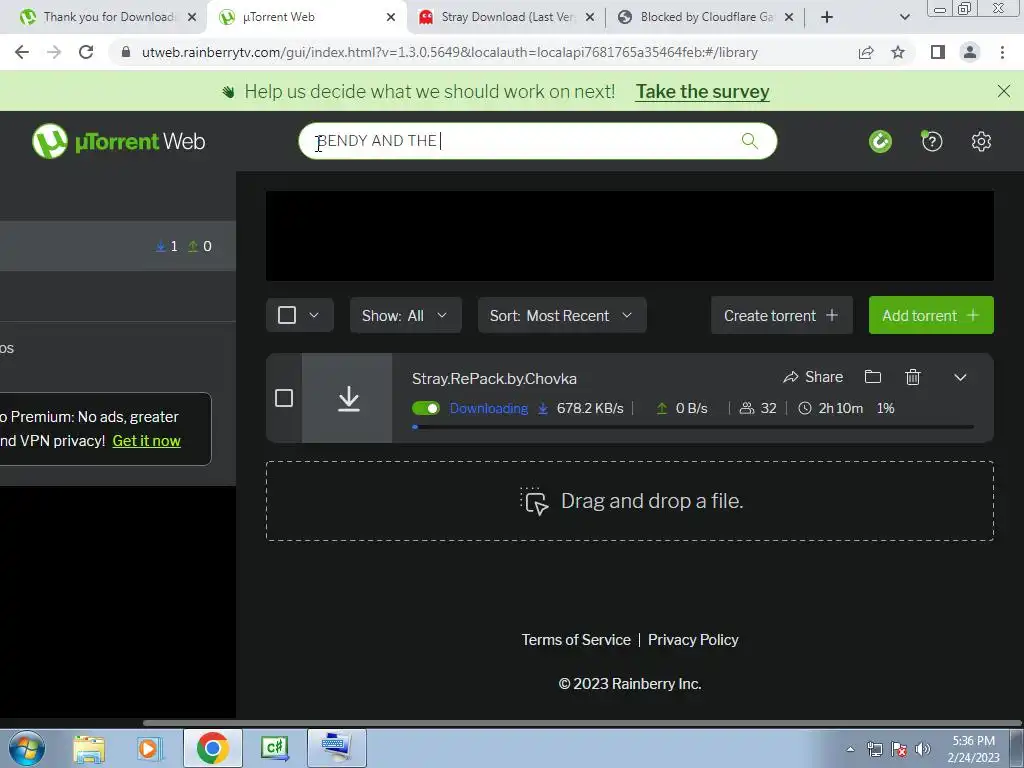Screen dimensions: 1024x768
Task: Close the Stray Download tab
Action: pos(590,17)
